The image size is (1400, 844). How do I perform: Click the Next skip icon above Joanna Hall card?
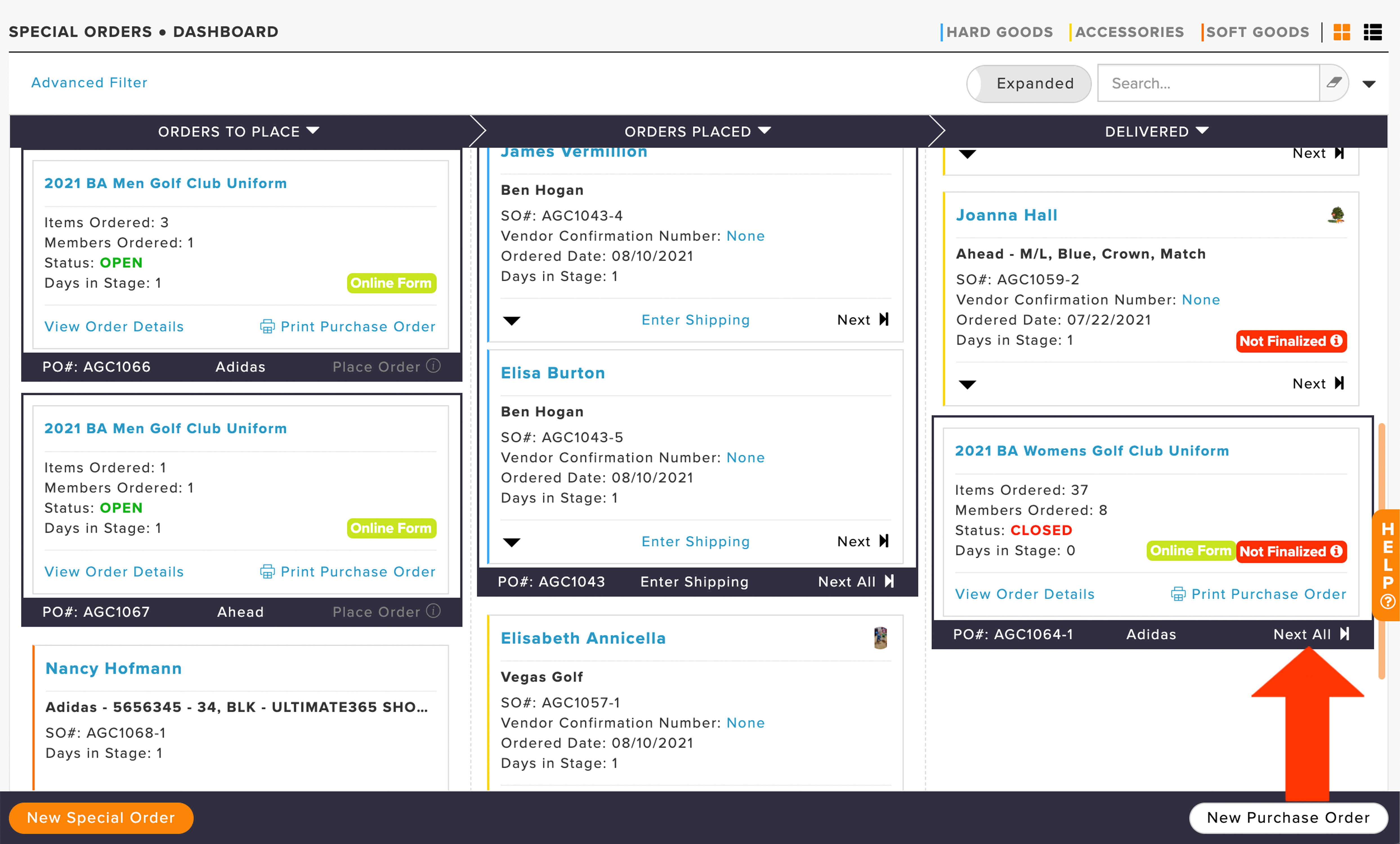[x=1340, y=153]
